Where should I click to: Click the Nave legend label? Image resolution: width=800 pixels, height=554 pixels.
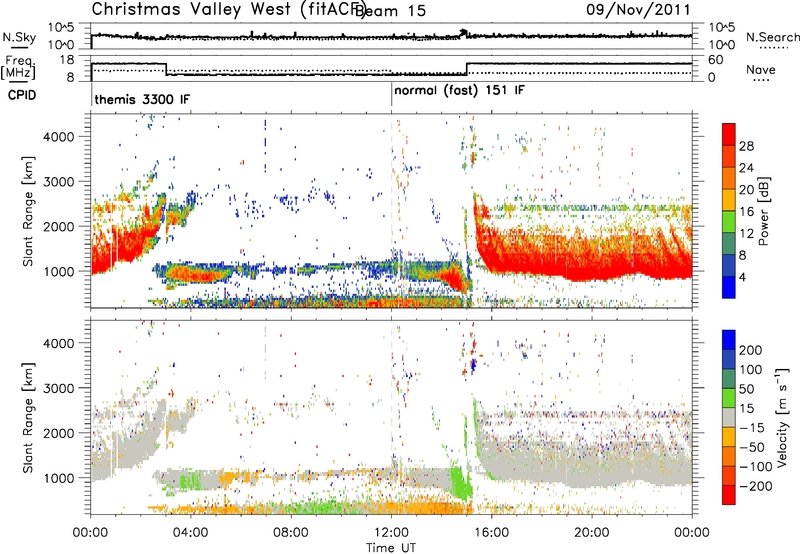(761, 69)
